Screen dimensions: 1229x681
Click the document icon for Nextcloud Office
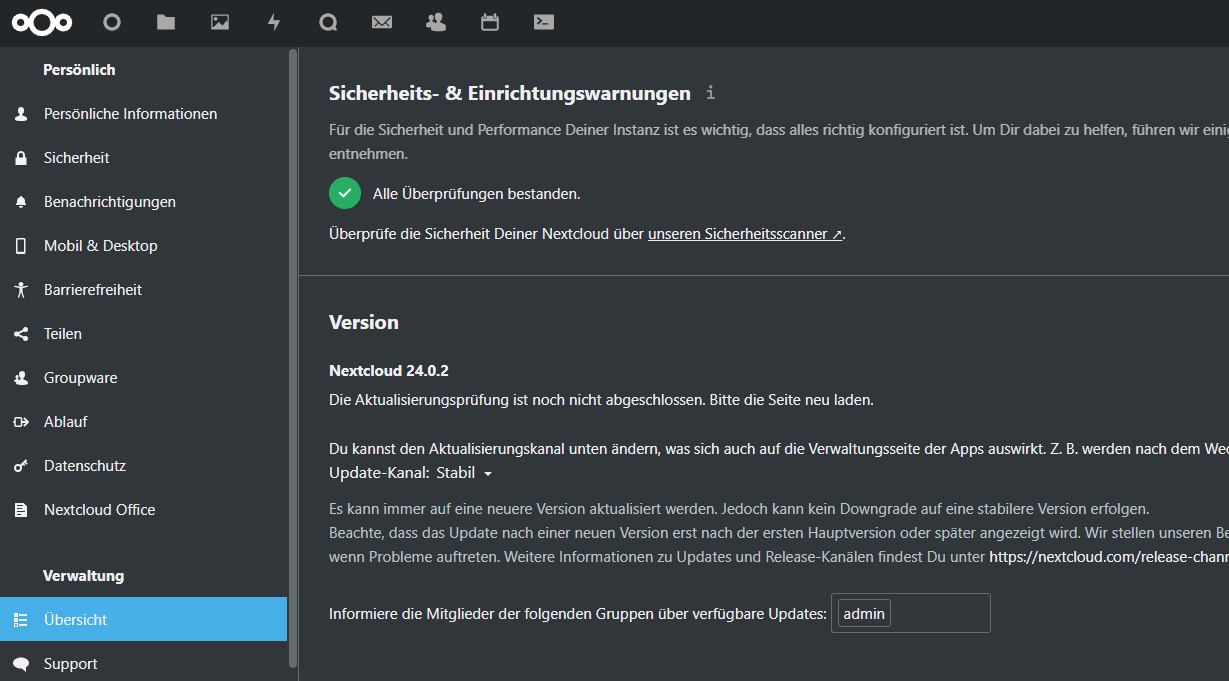pyautogui.click(x=21, y=510)
